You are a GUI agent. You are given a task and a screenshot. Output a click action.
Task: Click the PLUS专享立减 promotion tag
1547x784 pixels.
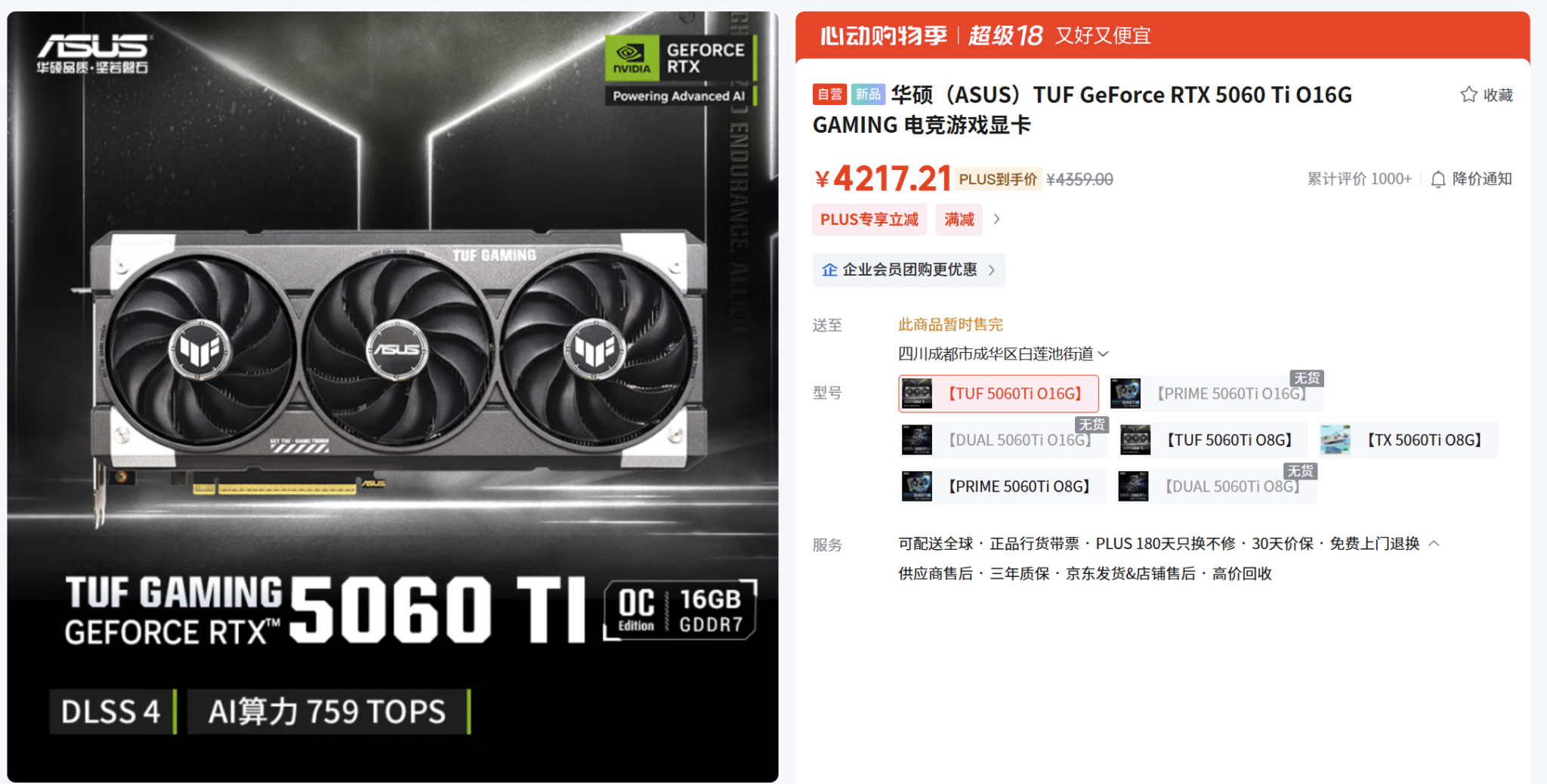click(869, 219)
